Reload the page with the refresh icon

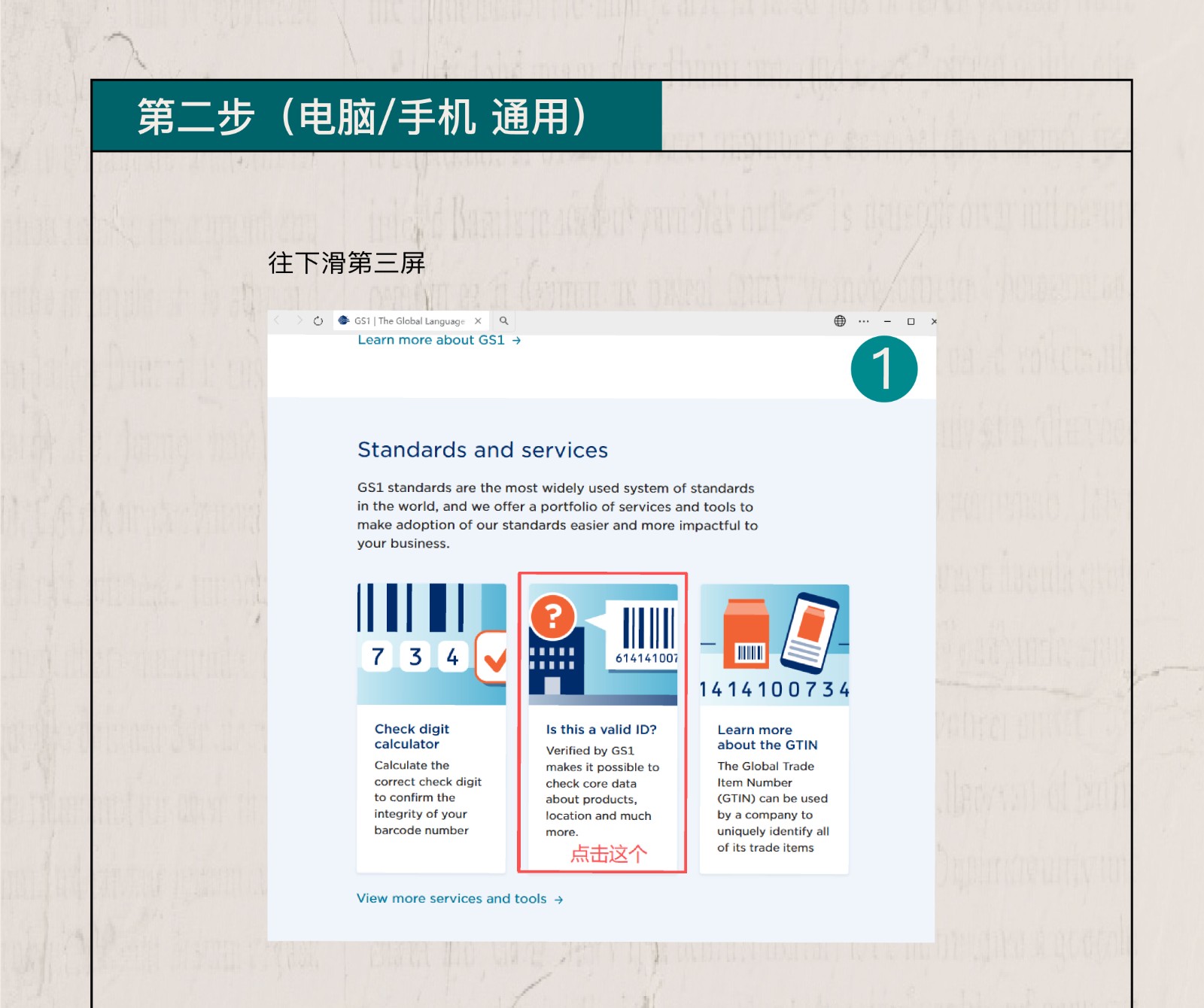point(318,320)
